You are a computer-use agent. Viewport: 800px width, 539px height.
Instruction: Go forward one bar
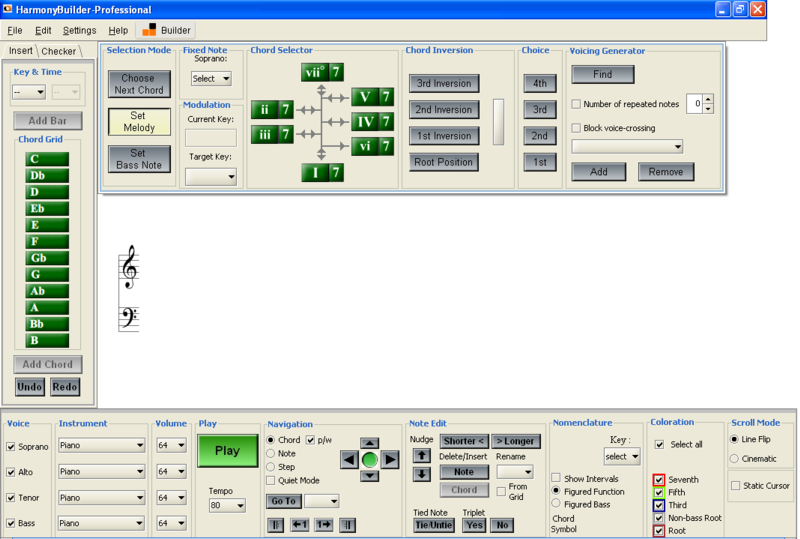coord(324,525)
